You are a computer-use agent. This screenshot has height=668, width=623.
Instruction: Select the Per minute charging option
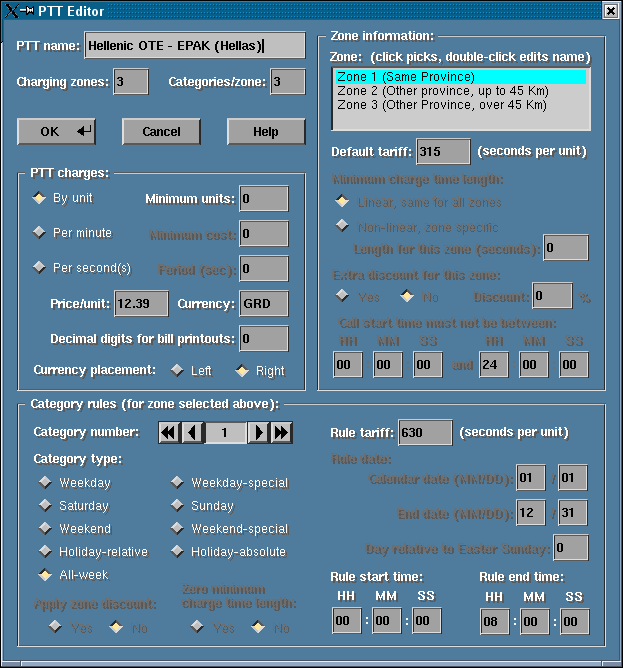click(40, 233)
